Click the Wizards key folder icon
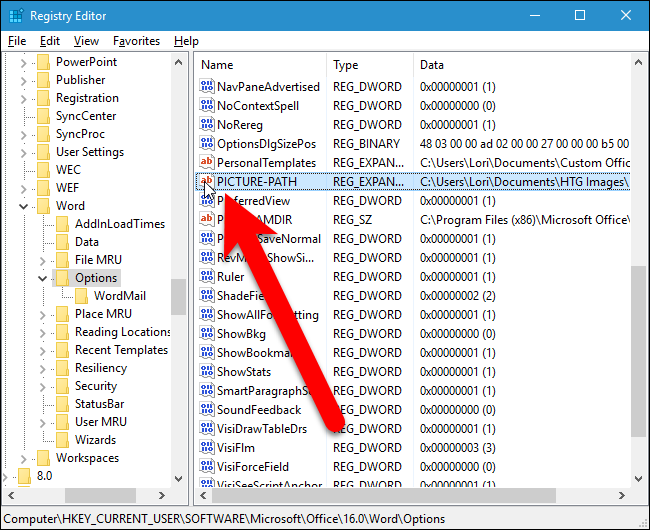The height and width of the screenshot is (530, 650). pos(63,440)
